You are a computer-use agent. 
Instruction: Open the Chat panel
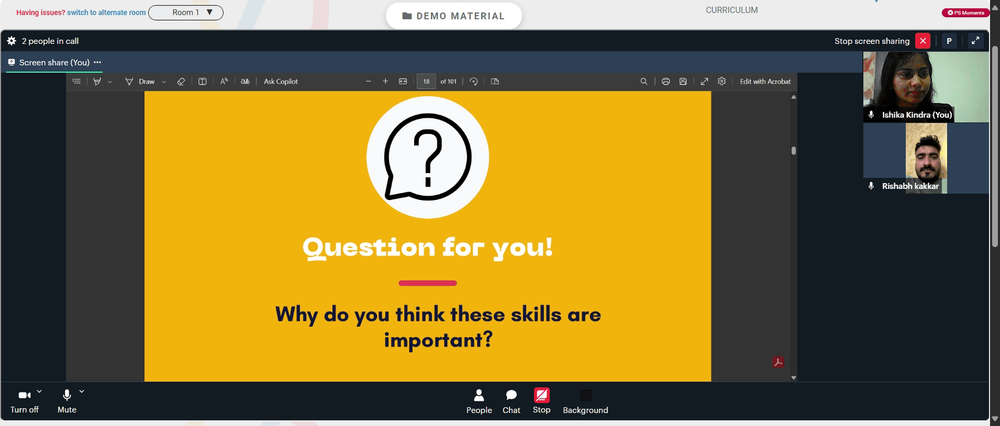[511, 402]
